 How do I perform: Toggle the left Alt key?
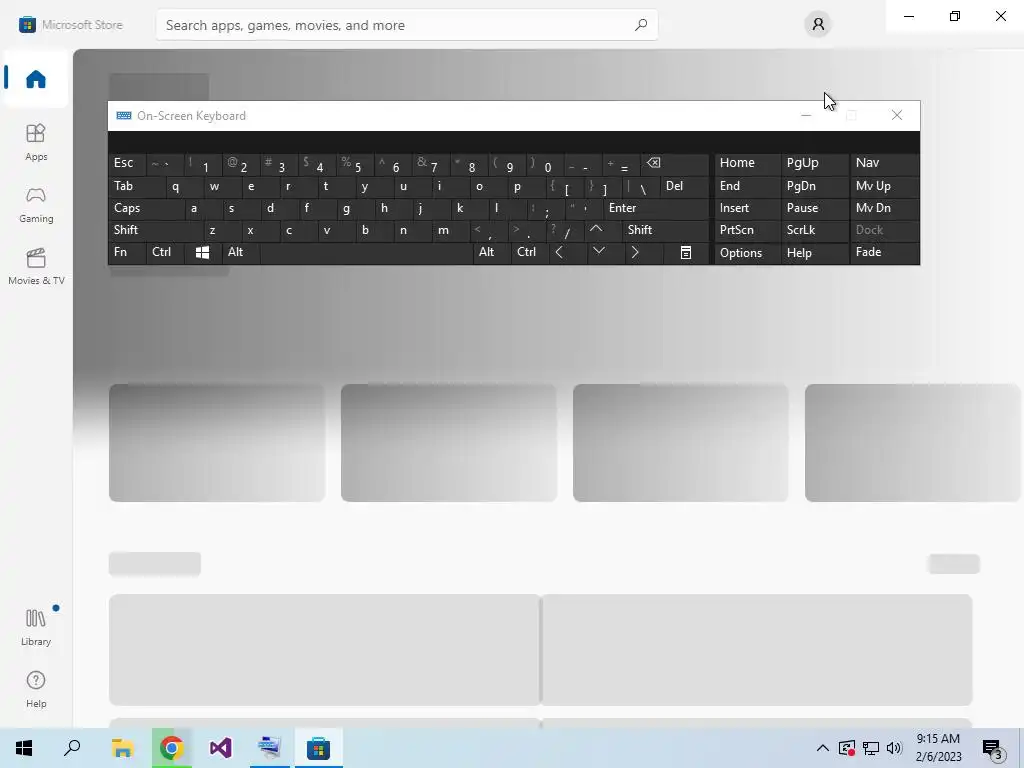point(241,252)
